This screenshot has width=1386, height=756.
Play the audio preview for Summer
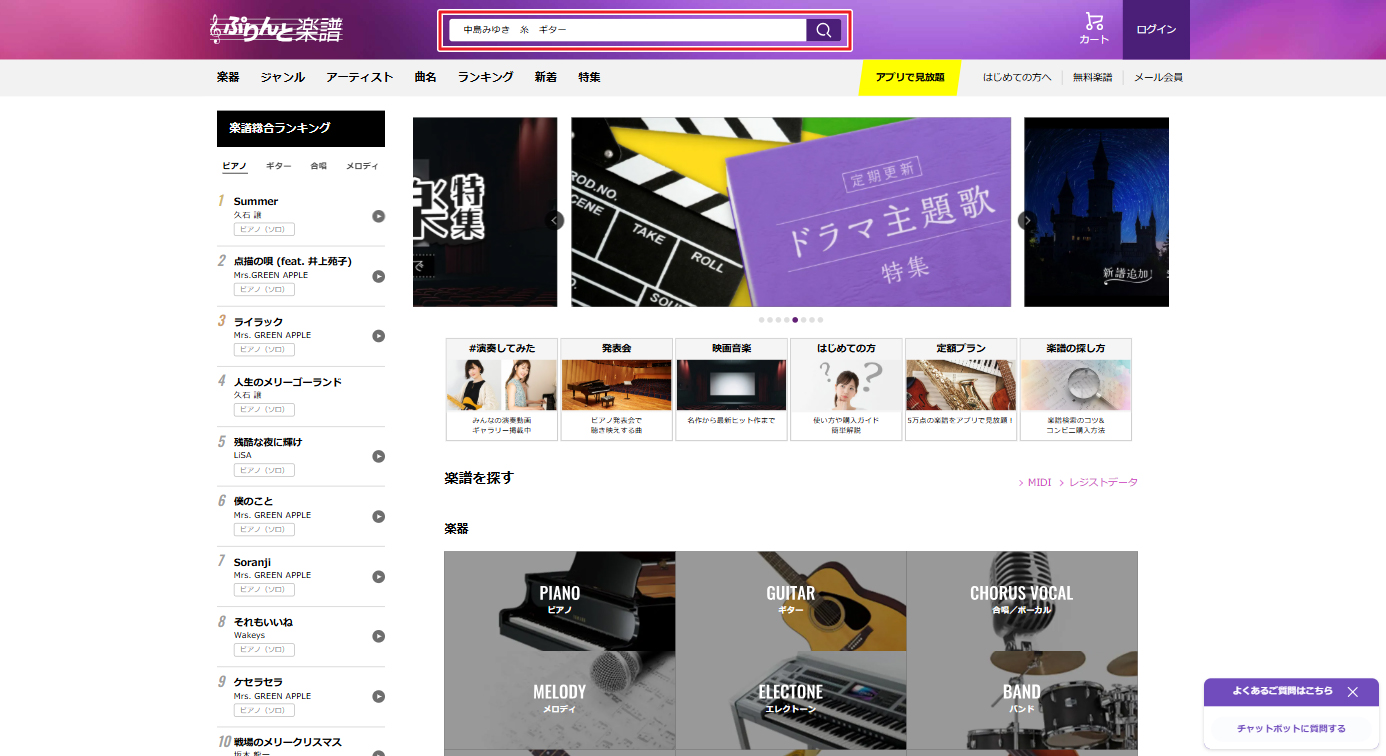378,216
